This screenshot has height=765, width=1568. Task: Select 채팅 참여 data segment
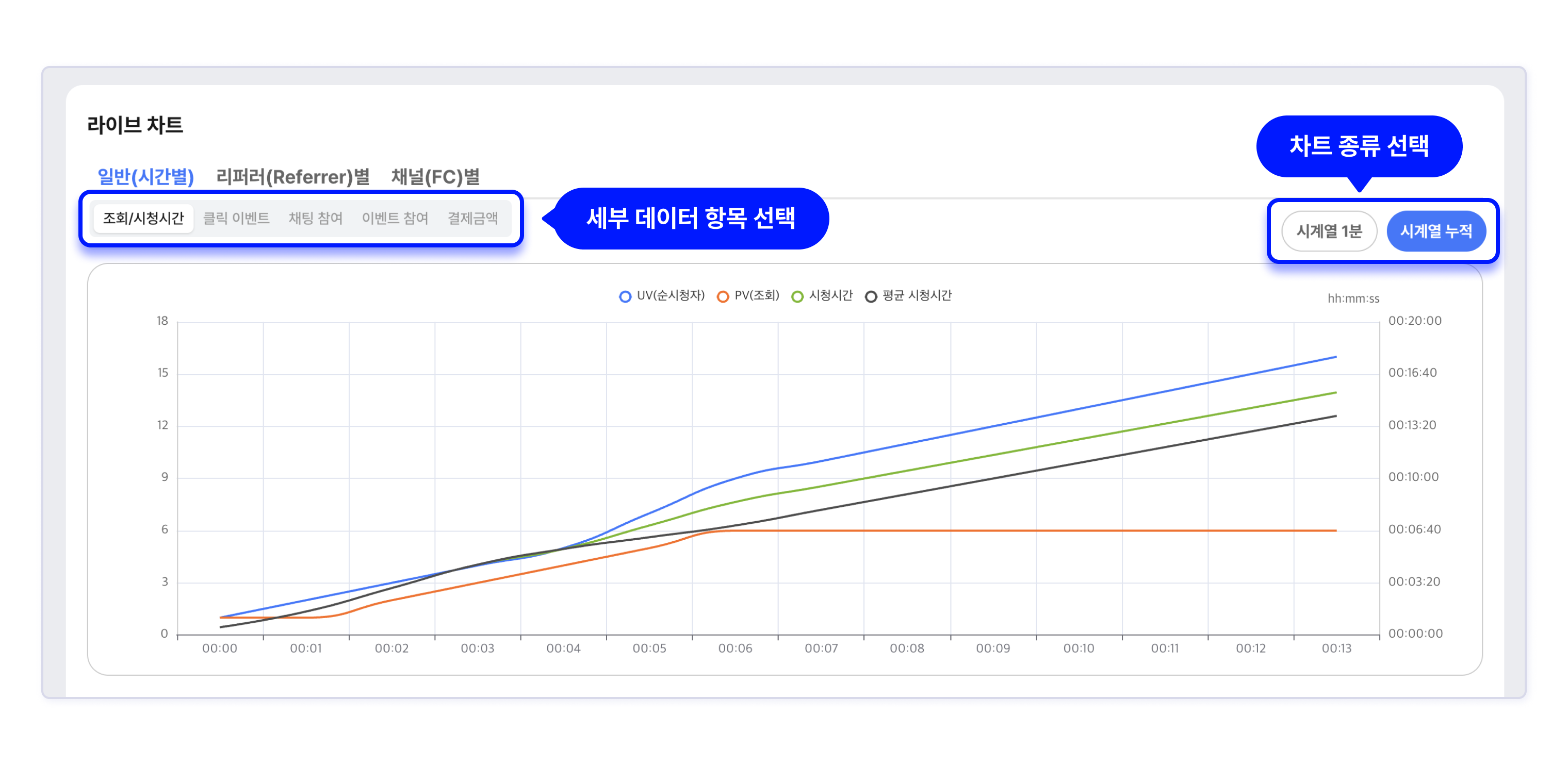click(x=315, y=218)
